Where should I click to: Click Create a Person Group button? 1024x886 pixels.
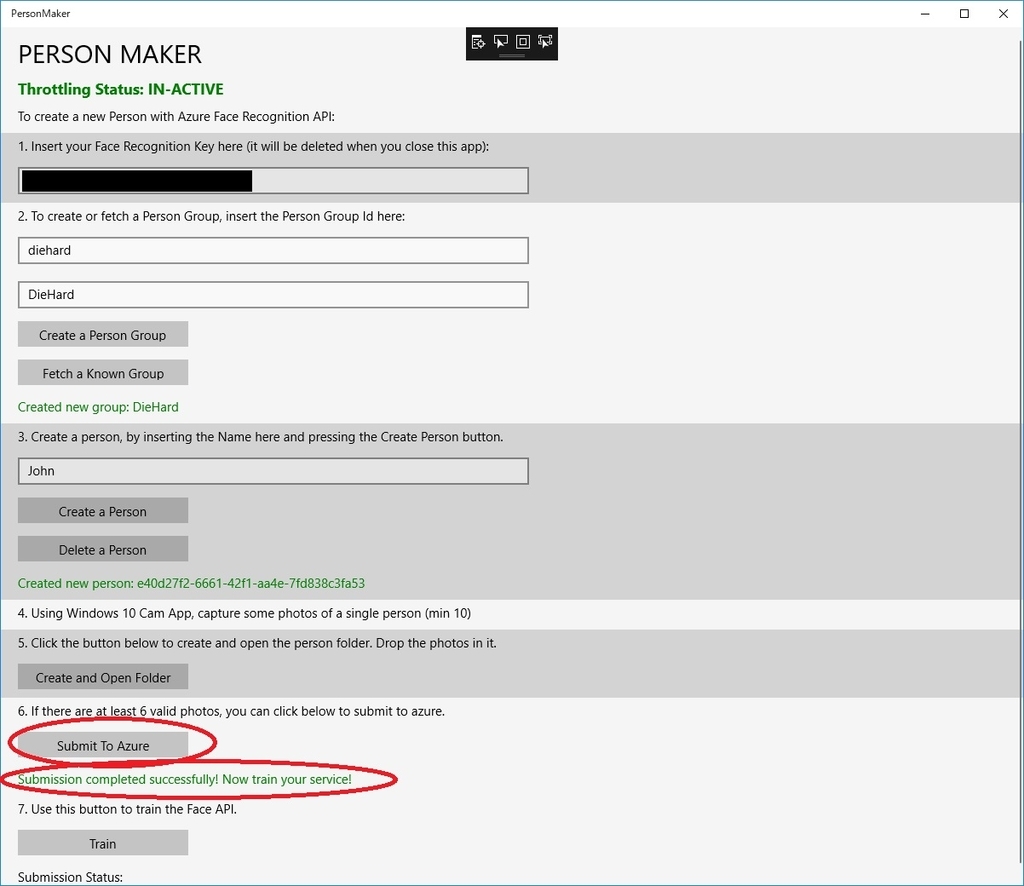click(x=103, y=335)
